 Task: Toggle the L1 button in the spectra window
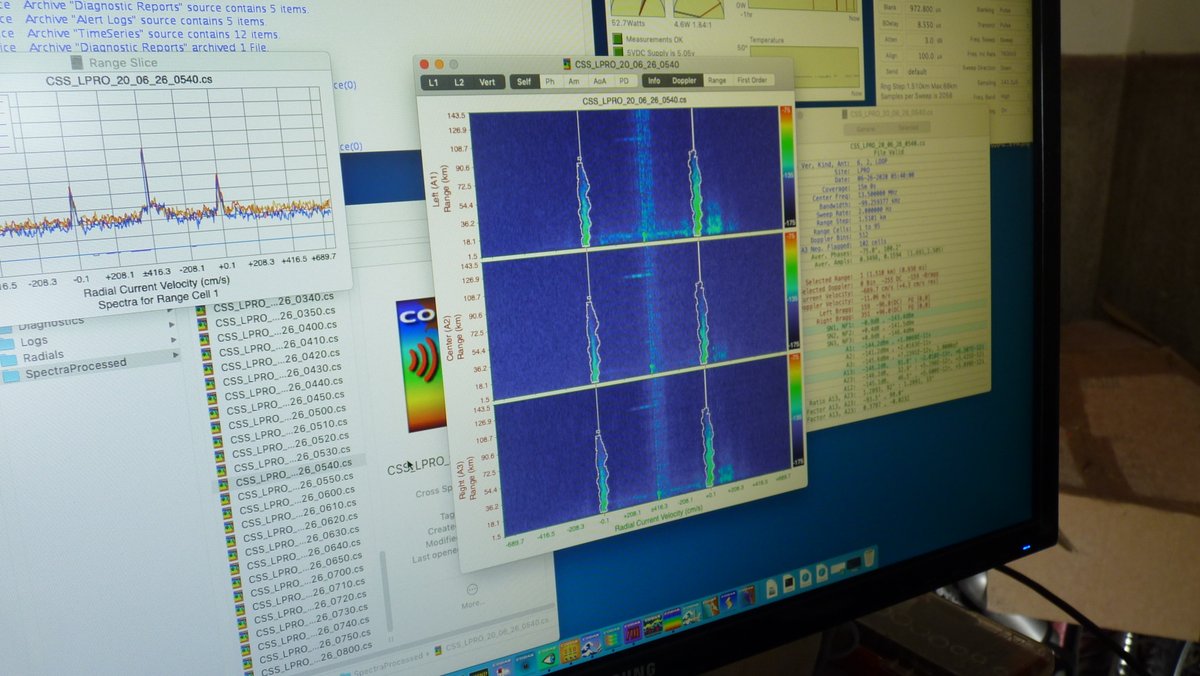click(434, 82)
